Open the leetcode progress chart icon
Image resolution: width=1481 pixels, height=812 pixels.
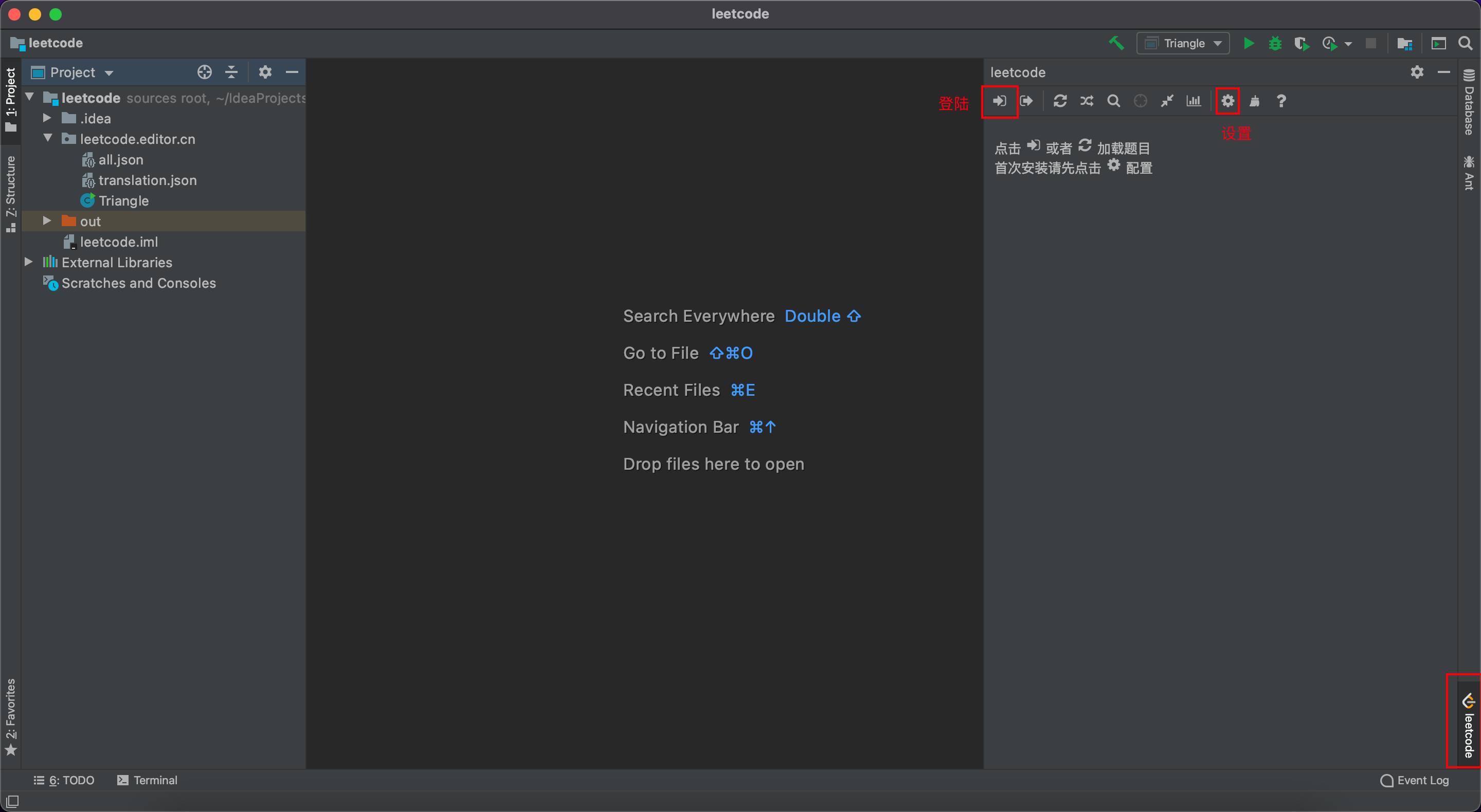click(x=1194, y=101)
